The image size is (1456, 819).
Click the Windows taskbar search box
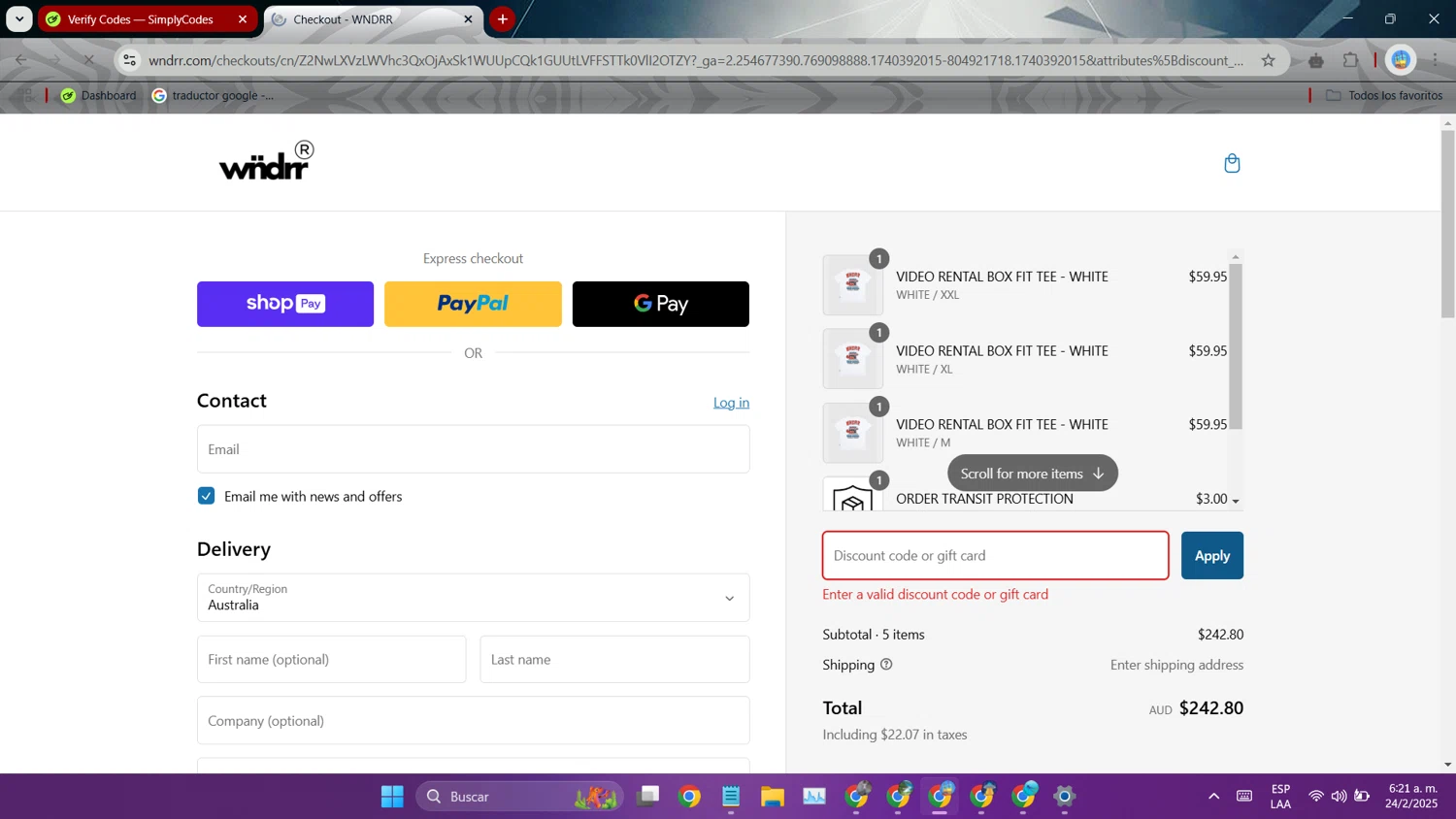click(519, 797)
